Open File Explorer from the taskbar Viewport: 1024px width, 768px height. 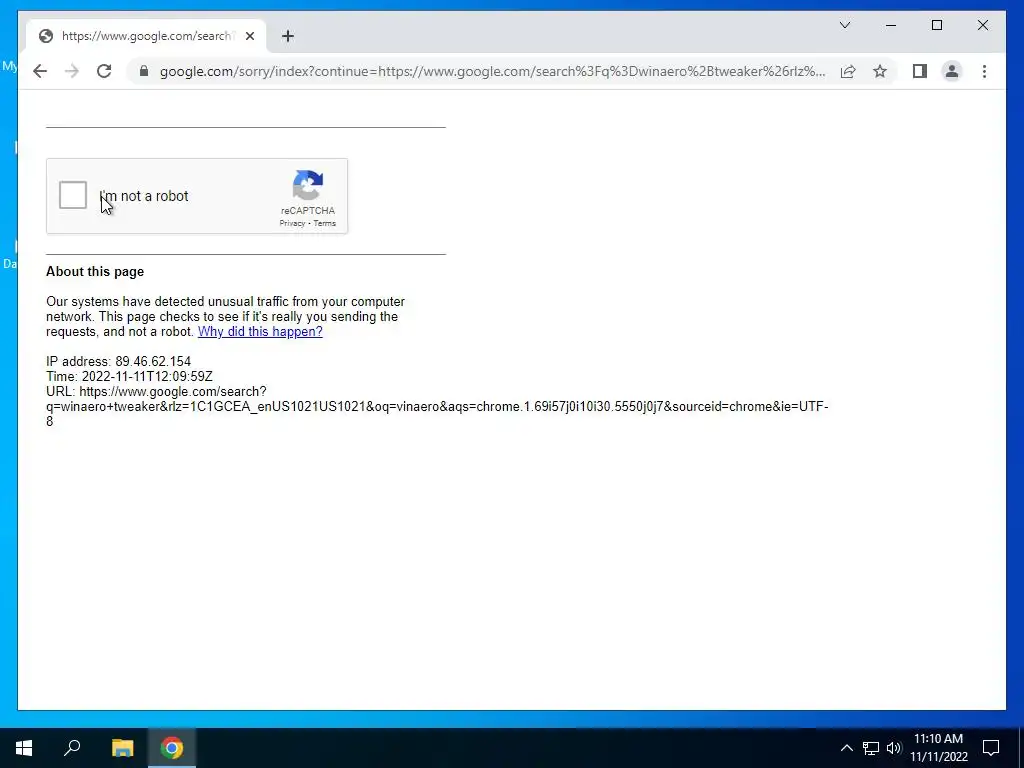tap(122, 748)
